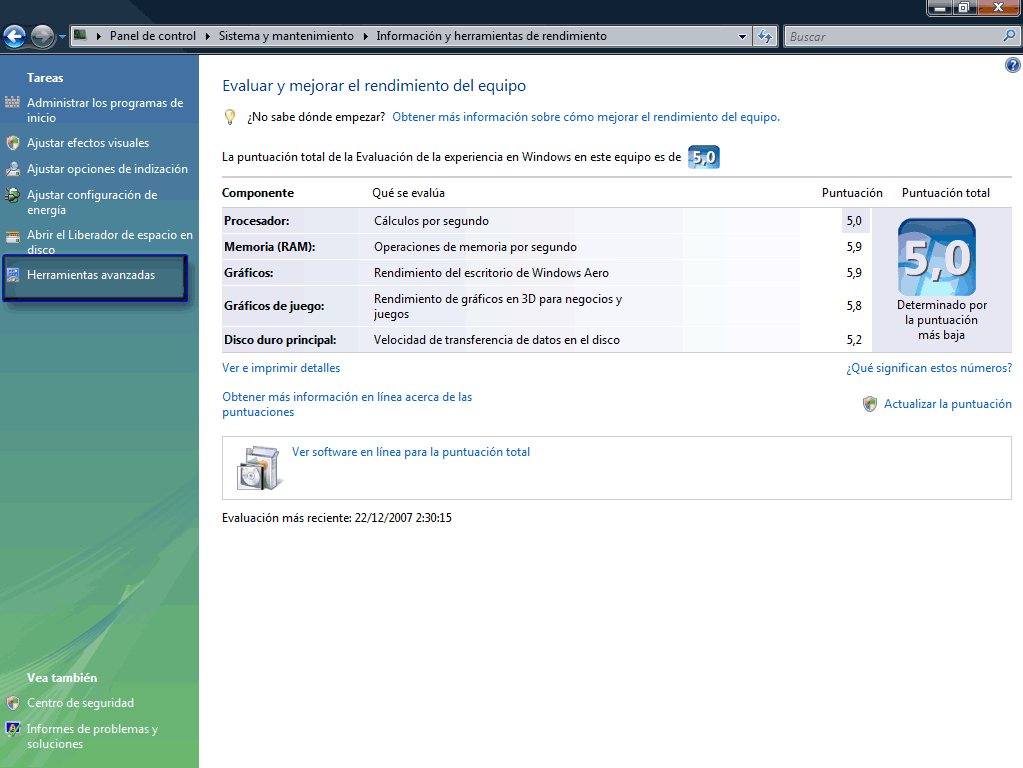Click the lightbulb tip icon

pyautogui.click(x=230, y=117)
